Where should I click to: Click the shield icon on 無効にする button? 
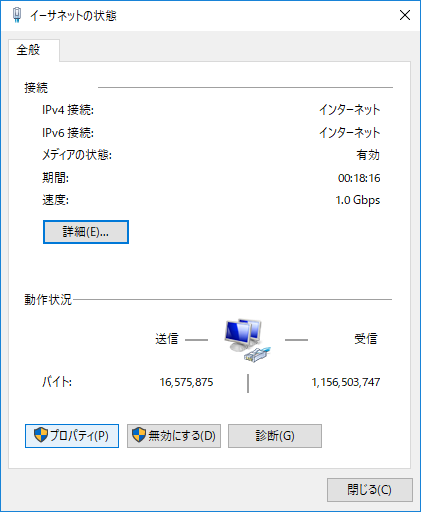tap(139, 435)
